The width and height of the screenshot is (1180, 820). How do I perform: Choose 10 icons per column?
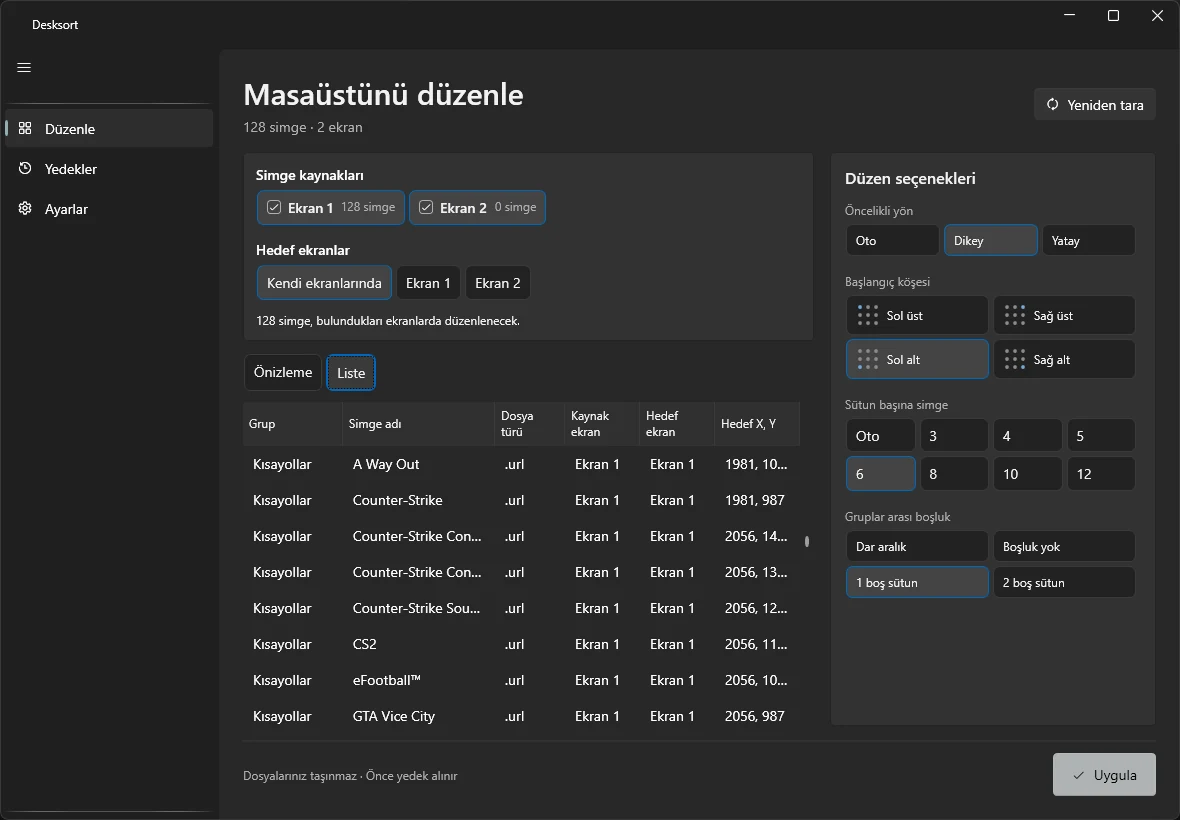tap(1027, 474)
